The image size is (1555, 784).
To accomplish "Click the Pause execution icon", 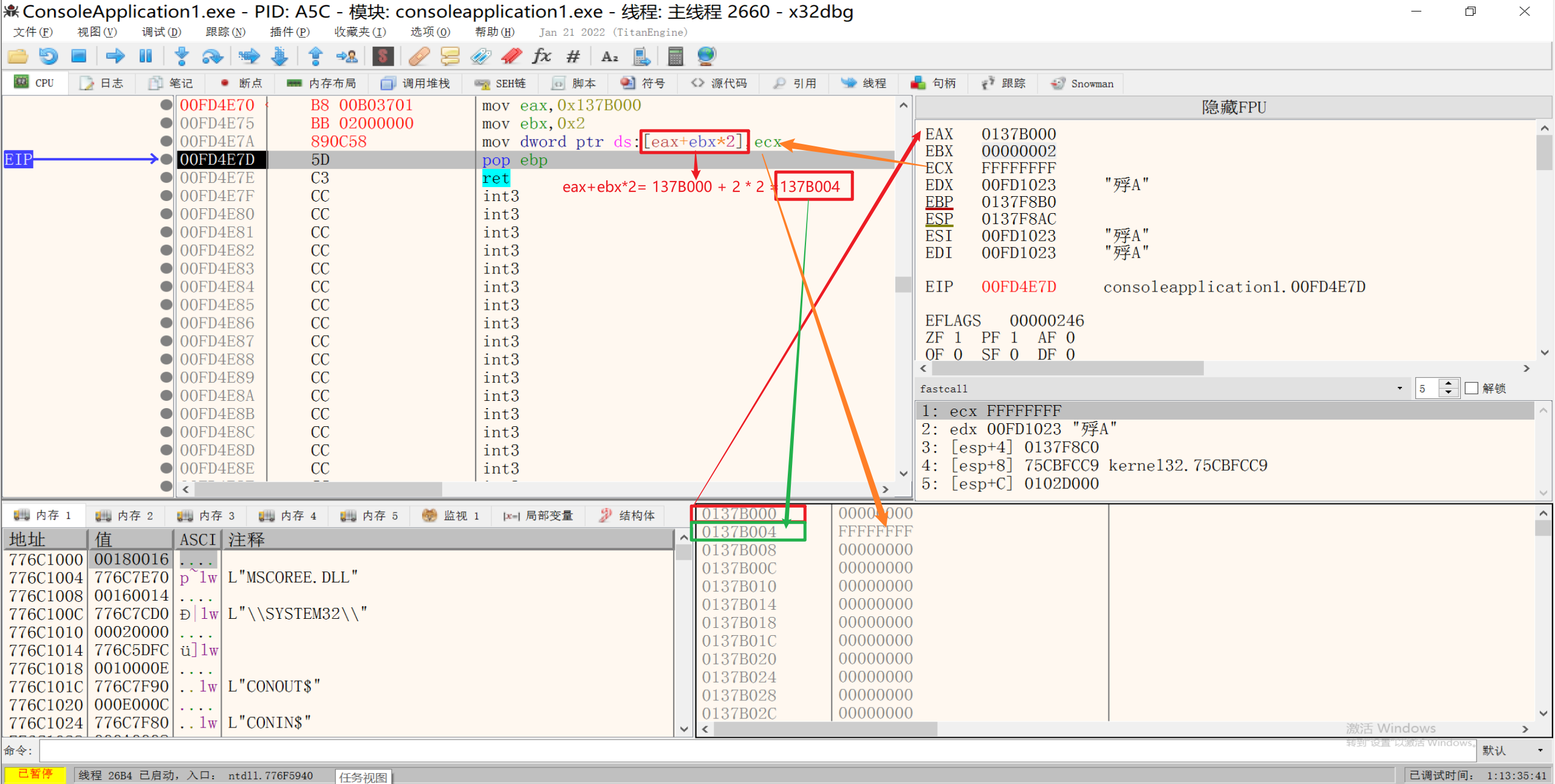I will [145, 56].
